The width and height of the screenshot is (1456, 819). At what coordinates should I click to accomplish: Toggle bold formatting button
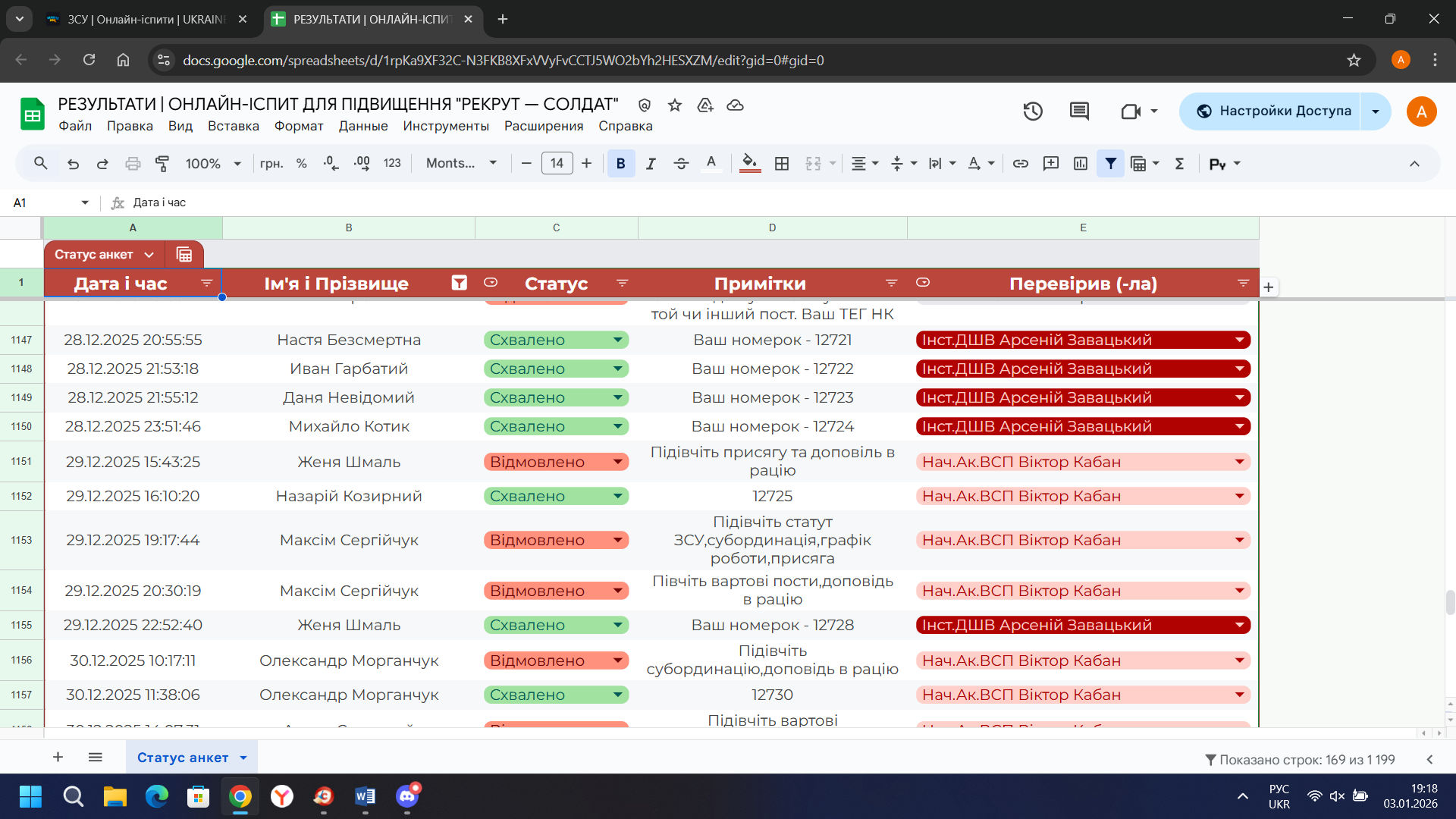620,163
